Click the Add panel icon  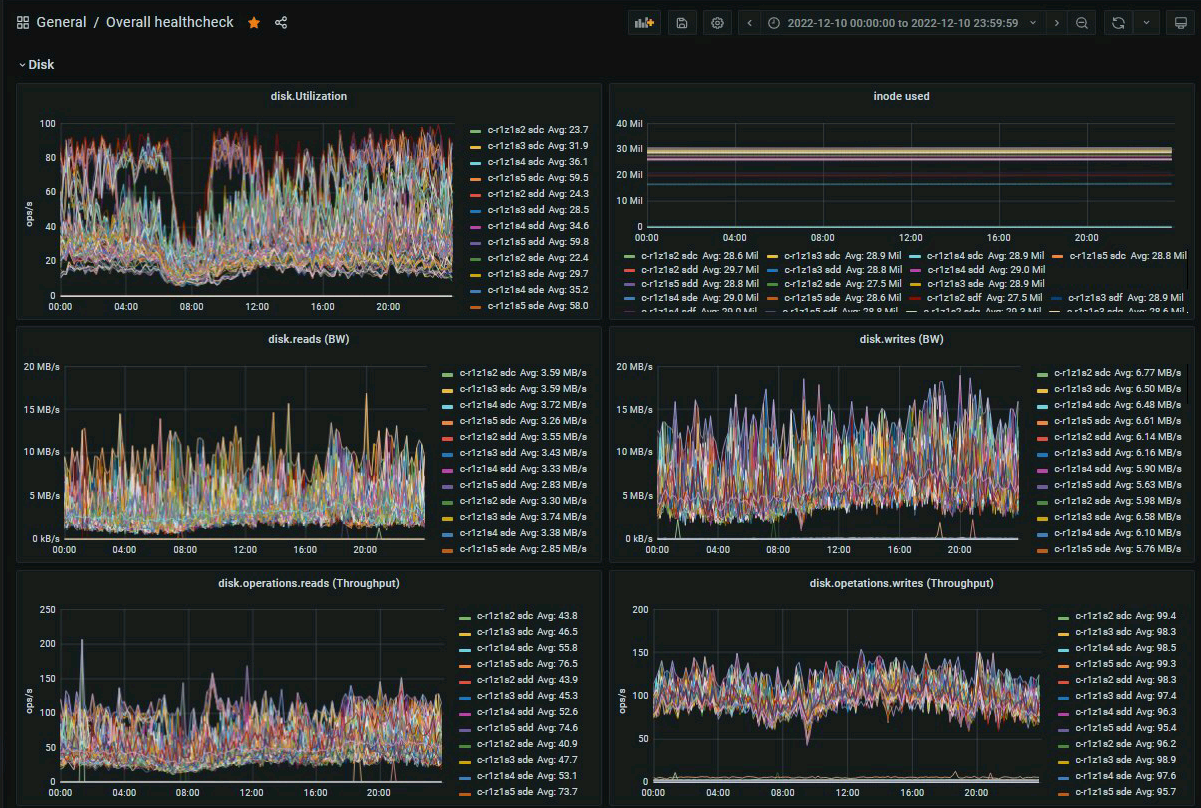pos(644,23)
